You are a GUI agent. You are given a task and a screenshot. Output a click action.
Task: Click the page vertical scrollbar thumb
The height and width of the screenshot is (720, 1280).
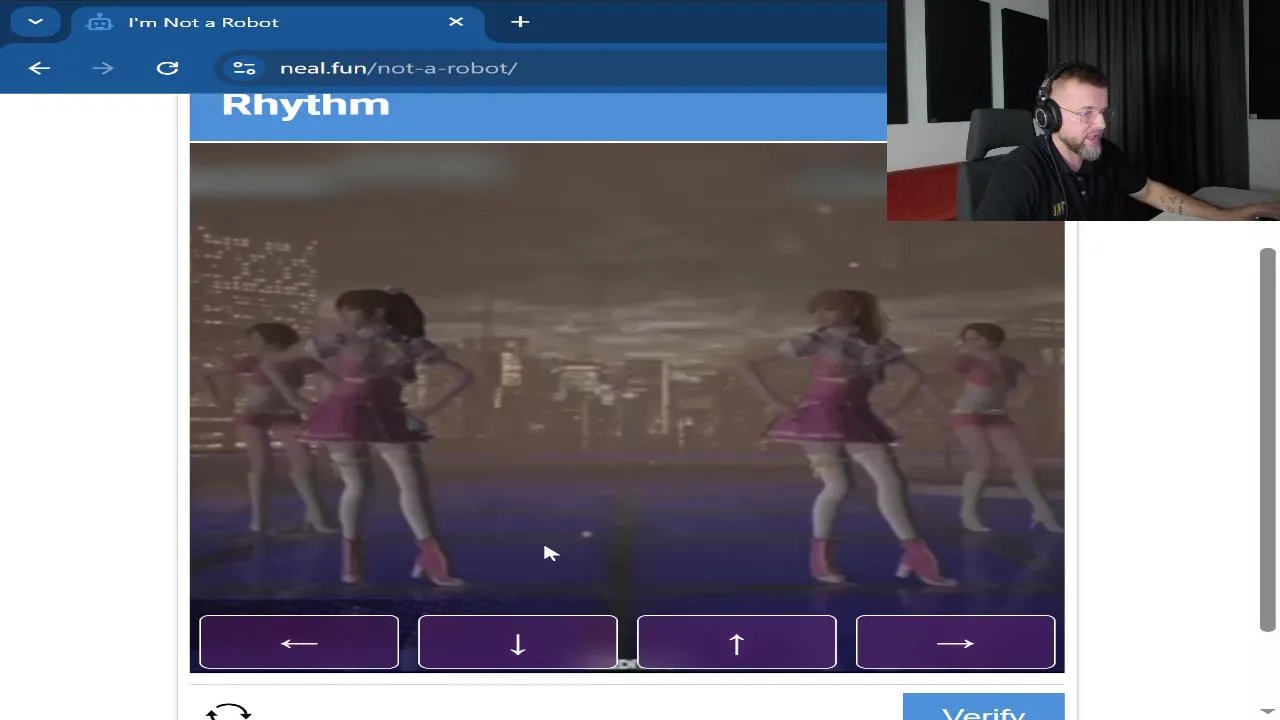pos(1268,440)
